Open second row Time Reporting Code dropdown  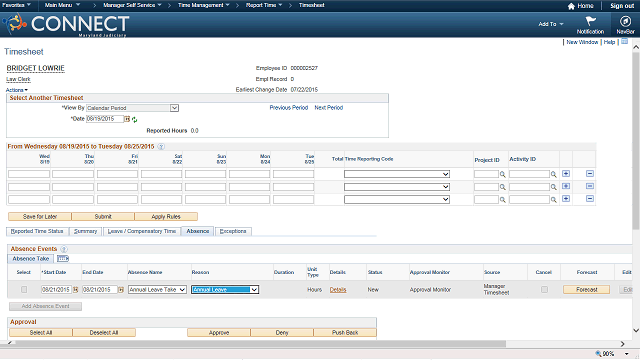(x=397, y=187)
